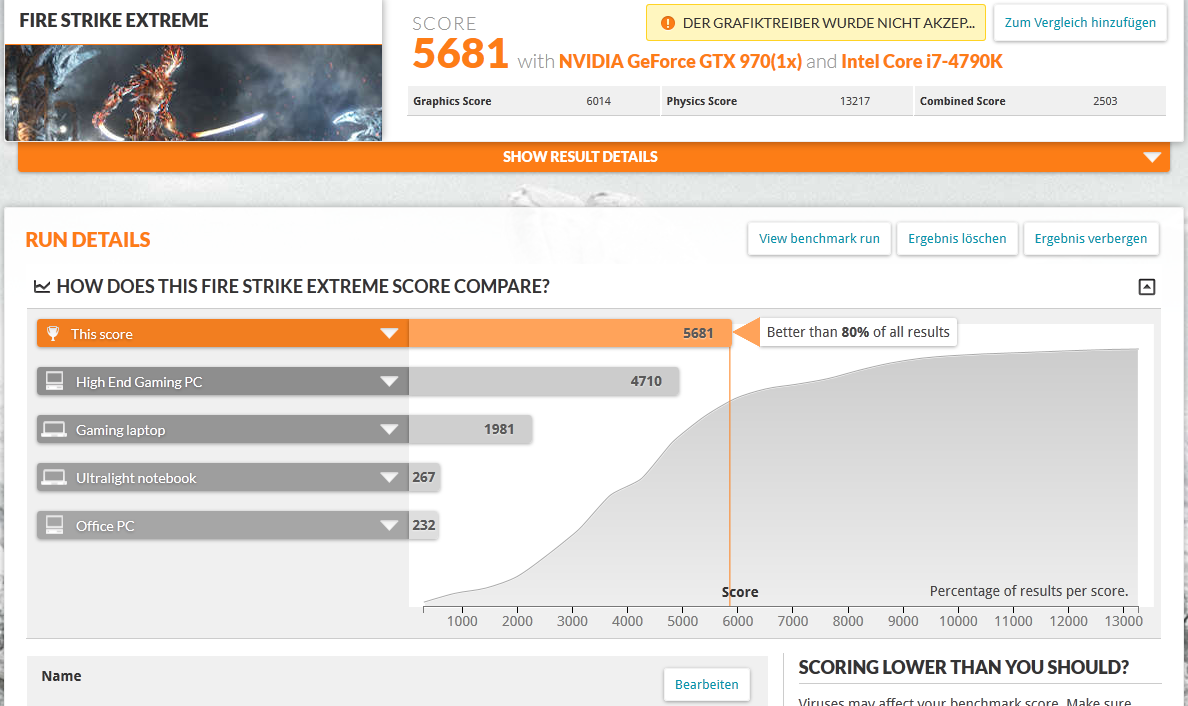1188x706 pixels.
Task: Click the 1981 Gaming laptop bar
Action: [x=470, y=430]
